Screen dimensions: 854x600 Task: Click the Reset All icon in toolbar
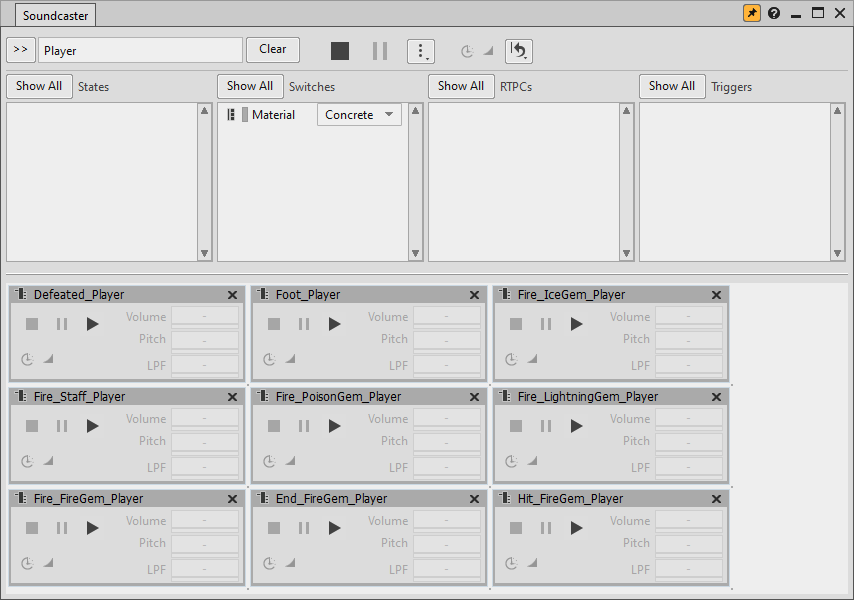(x=519, y=51)
